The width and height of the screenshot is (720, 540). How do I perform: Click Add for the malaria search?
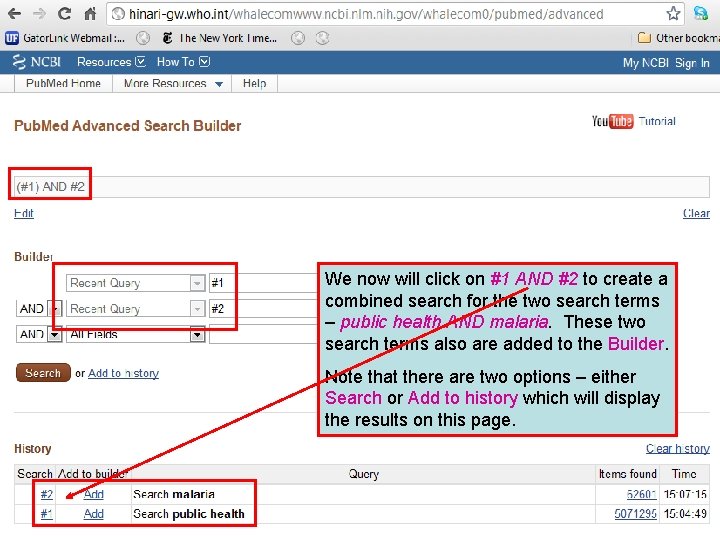point(94,495)
